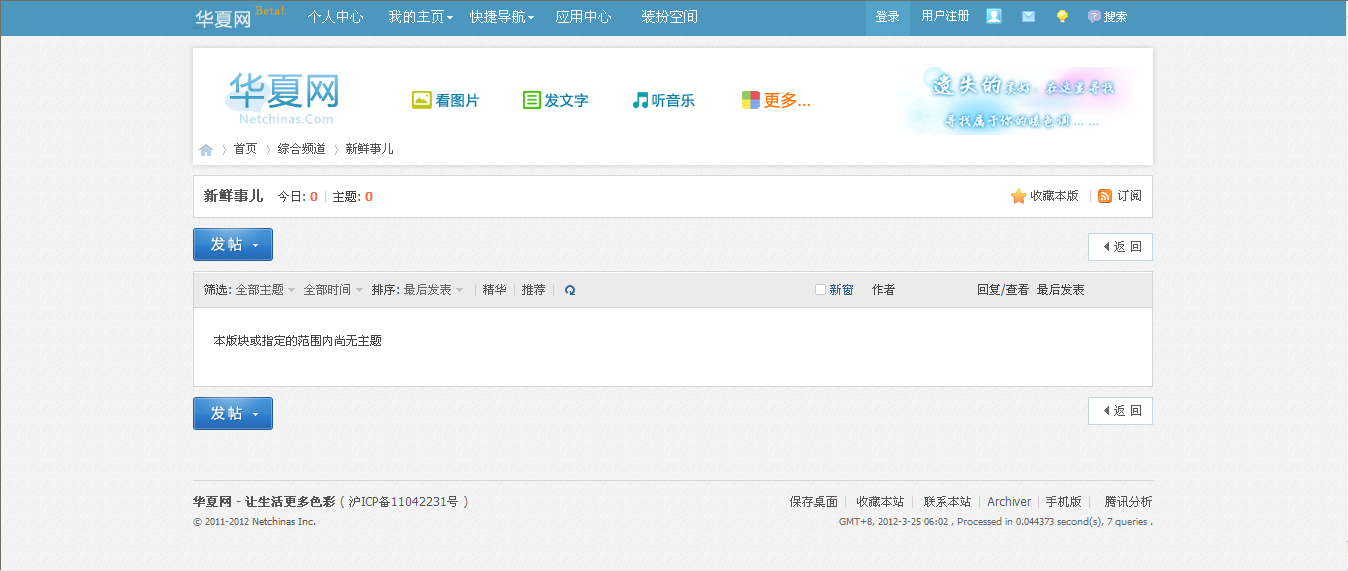Click the 看图片 picture link
1348x571 pixels.
(446, 100)
